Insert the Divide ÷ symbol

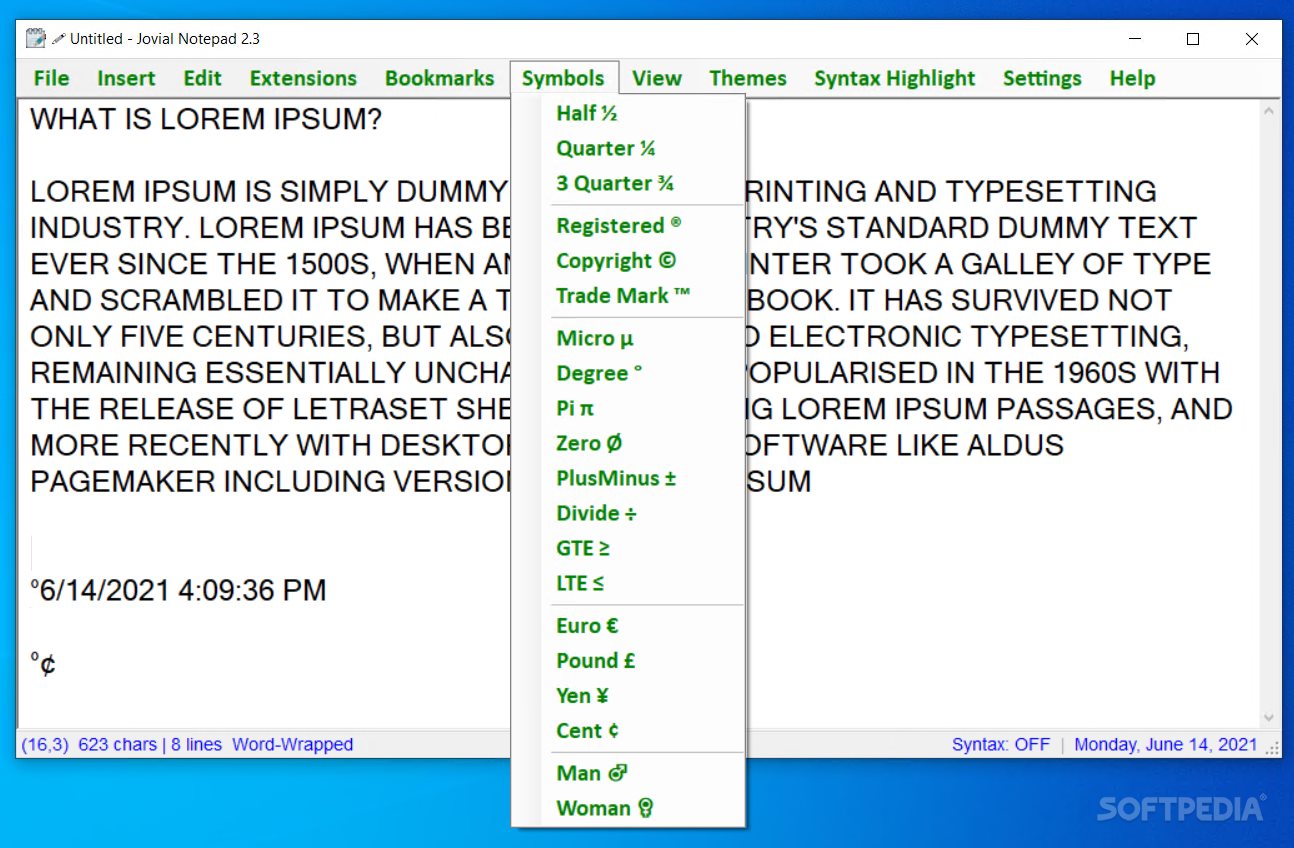[628, 513]
